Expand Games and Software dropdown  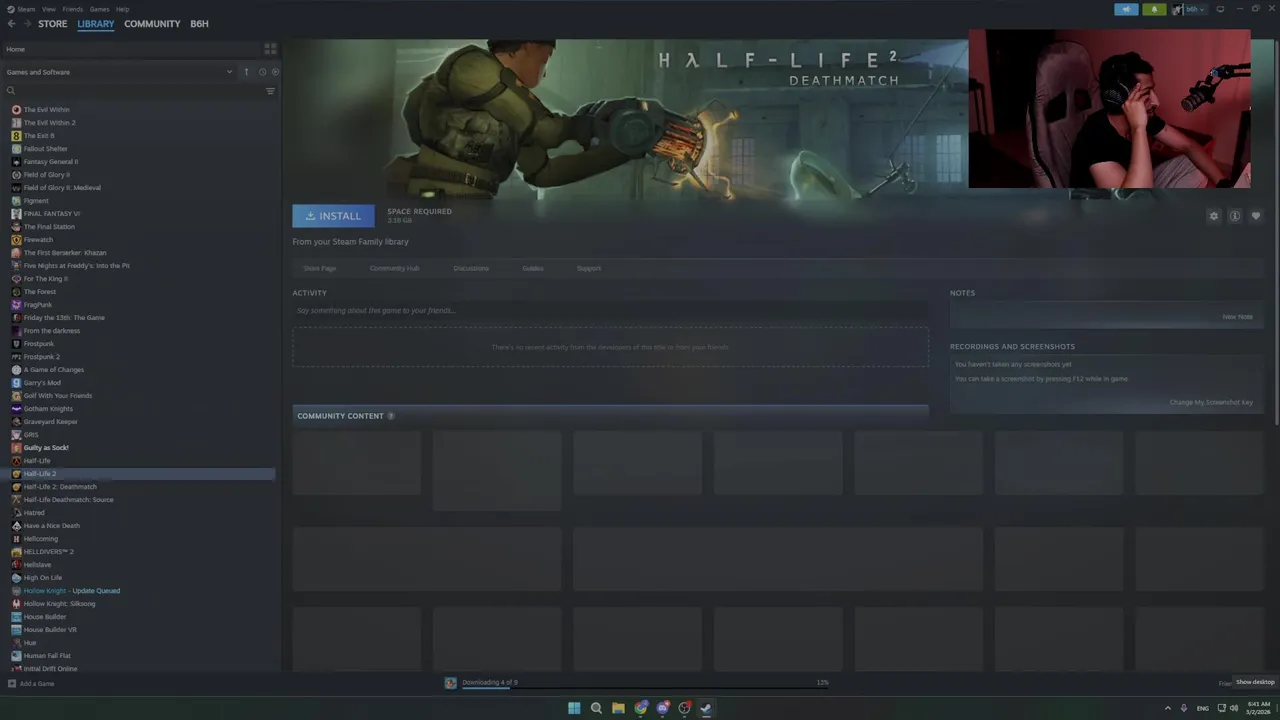229,72
